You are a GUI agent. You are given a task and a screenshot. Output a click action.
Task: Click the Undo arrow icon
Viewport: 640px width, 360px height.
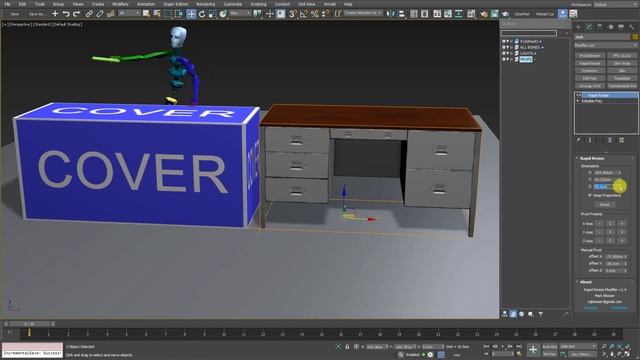click(x=66, y=14)
